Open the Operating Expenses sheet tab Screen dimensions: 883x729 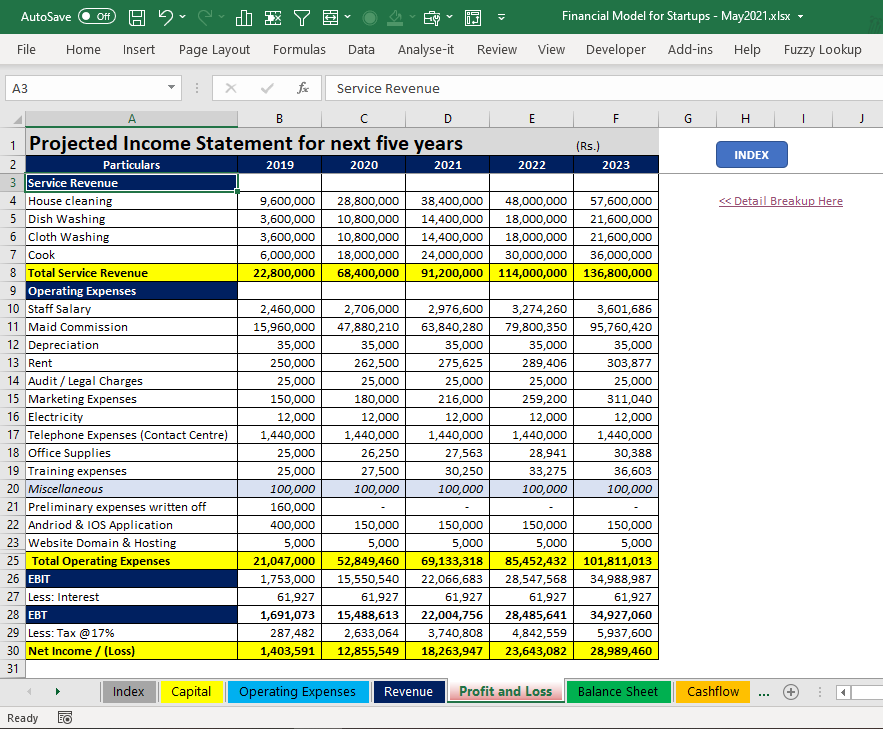(297, 692)
